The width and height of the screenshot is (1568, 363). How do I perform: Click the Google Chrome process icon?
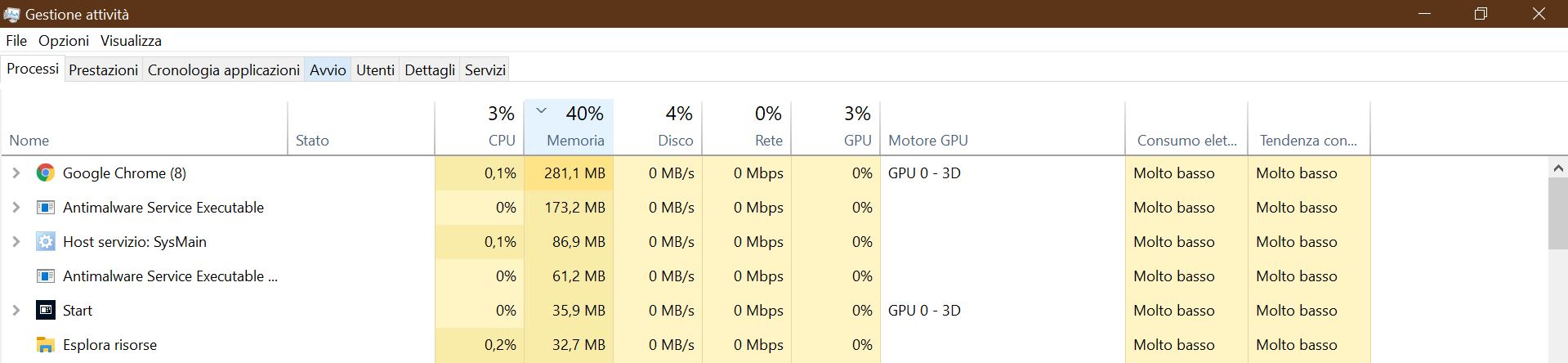(46, 173)
